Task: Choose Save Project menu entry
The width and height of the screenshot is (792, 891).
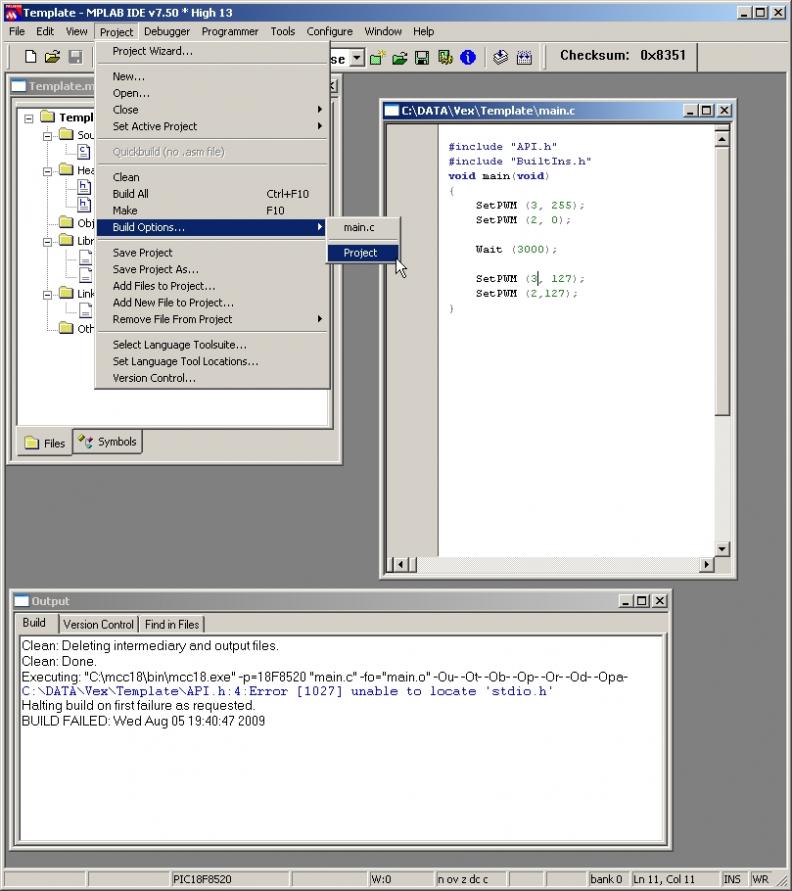Action: click(x=213, y=253)
